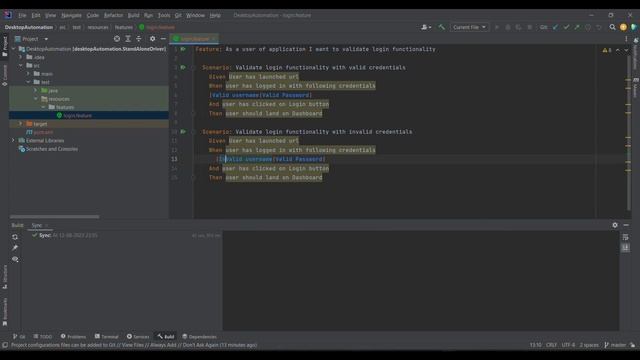Image resolution: width=640 pixels, height=360 pixels.
Task: Click the Debug bug icon in toolbar
Action: click(508, 27)
